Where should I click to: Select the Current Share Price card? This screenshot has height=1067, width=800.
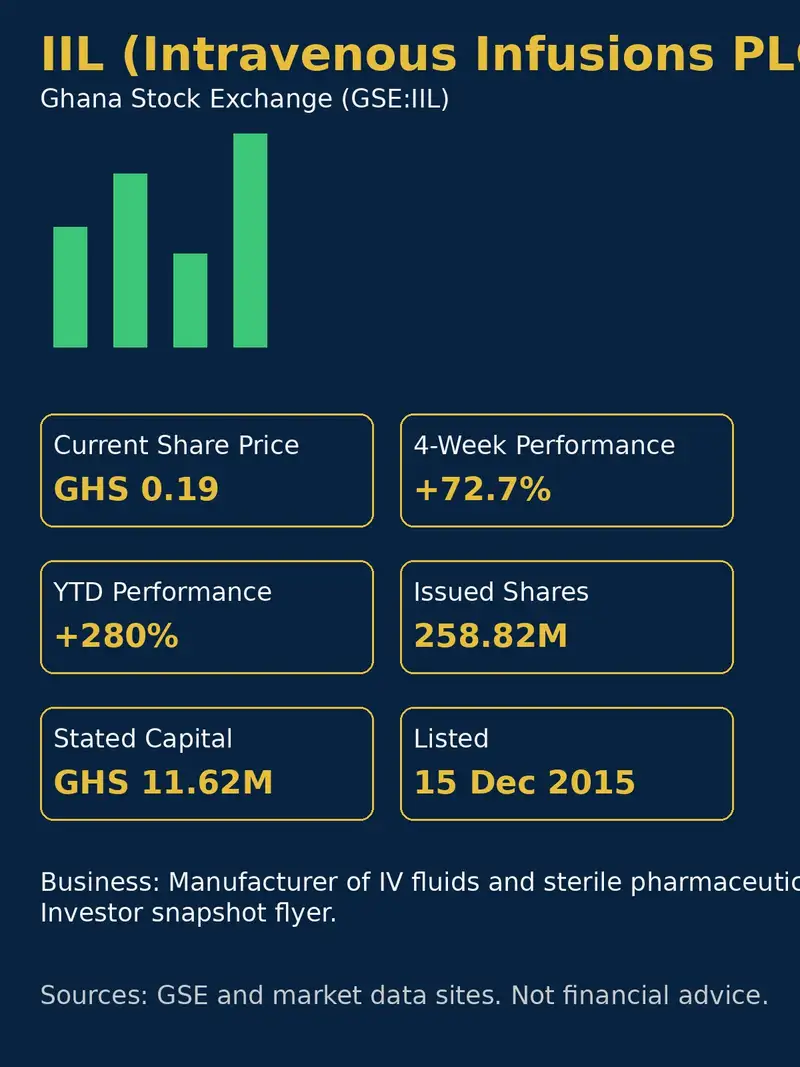point(207,470)
